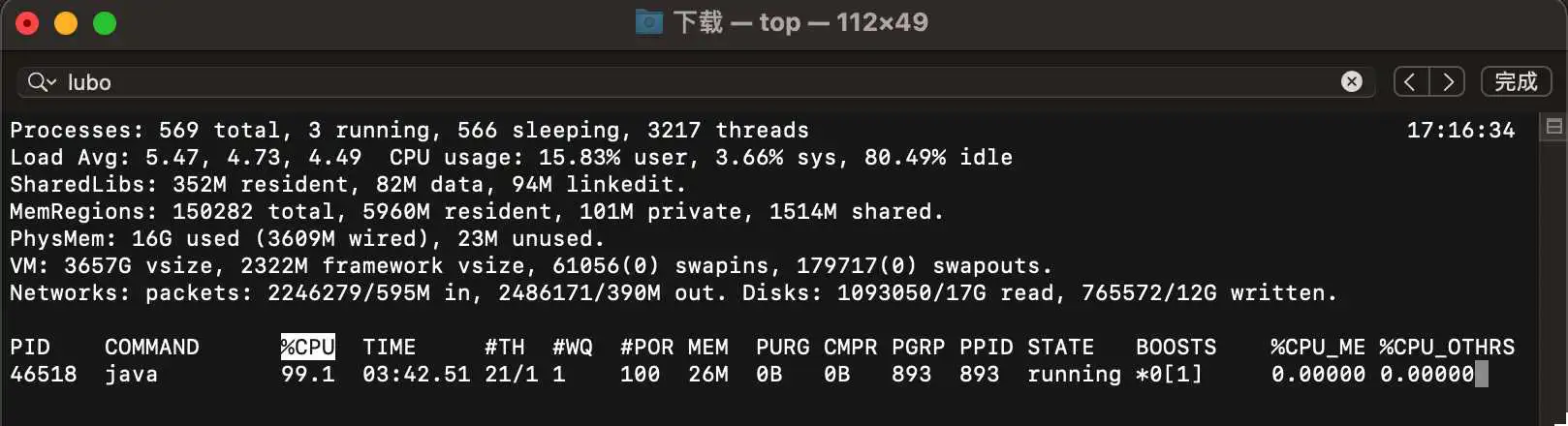The height and width of the screenshot is (426, 1568).
Task: Click the COMMAND column header
Action: 152,347
